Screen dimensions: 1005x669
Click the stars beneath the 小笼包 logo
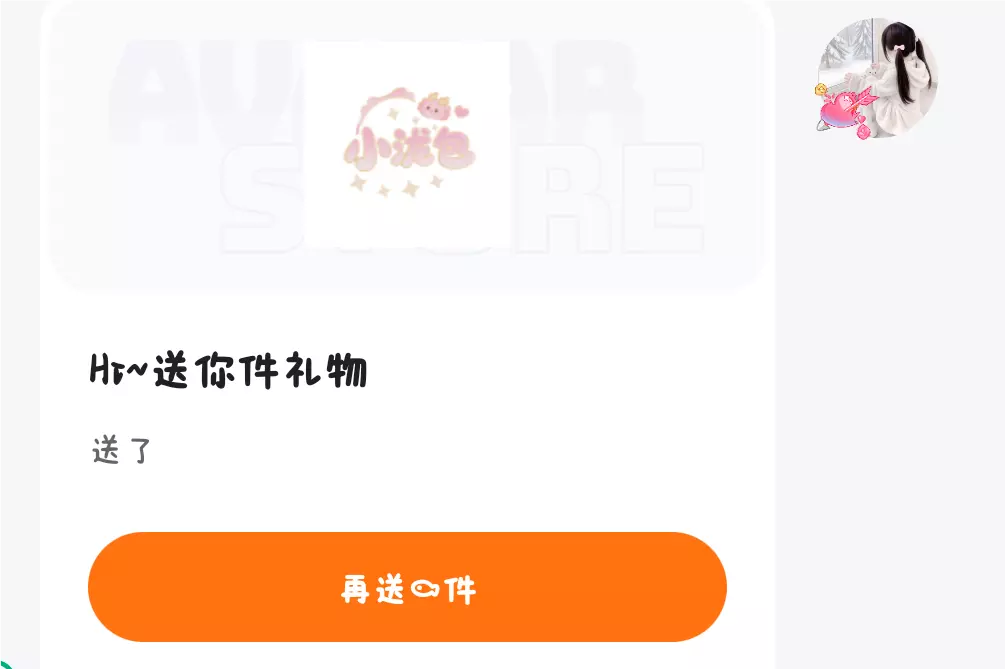[396, 186]
